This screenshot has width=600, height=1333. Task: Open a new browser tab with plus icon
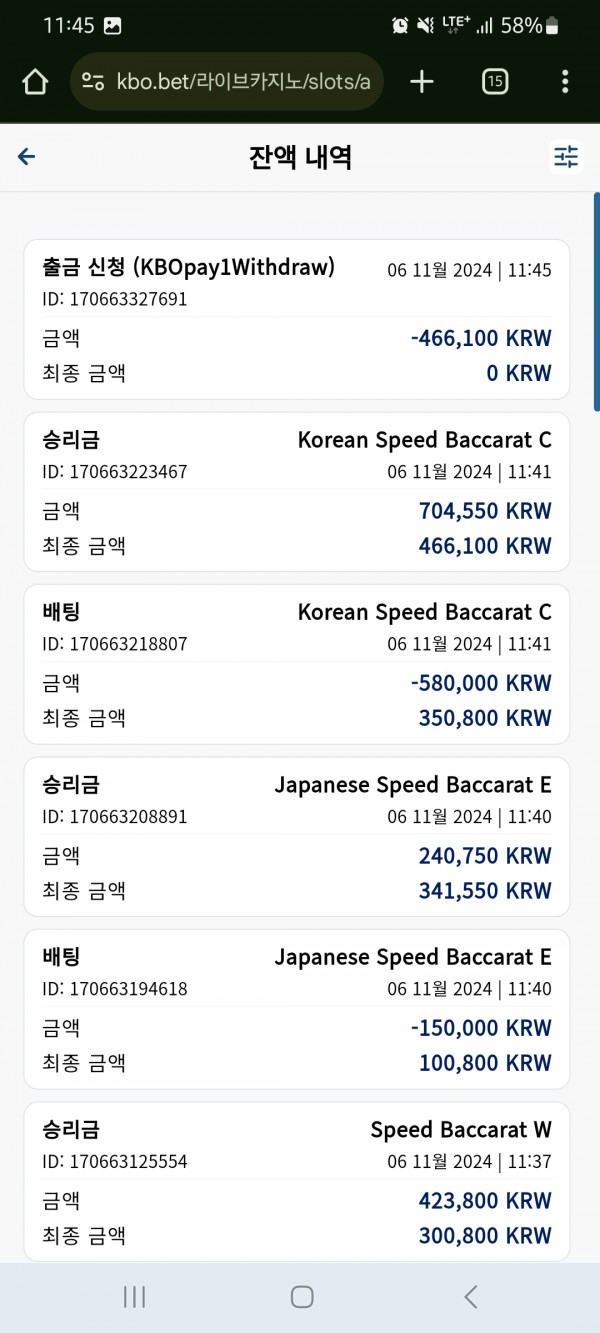pos(422,82)
